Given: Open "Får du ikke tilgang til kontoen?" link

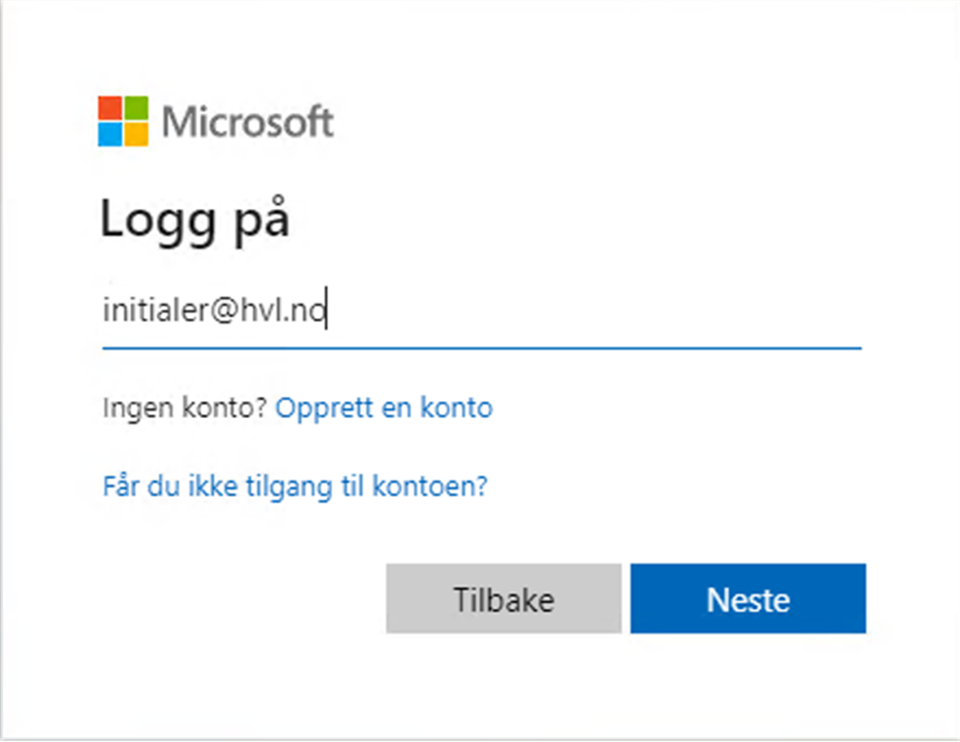Looking at the screenshot, I should click(295, 487).
